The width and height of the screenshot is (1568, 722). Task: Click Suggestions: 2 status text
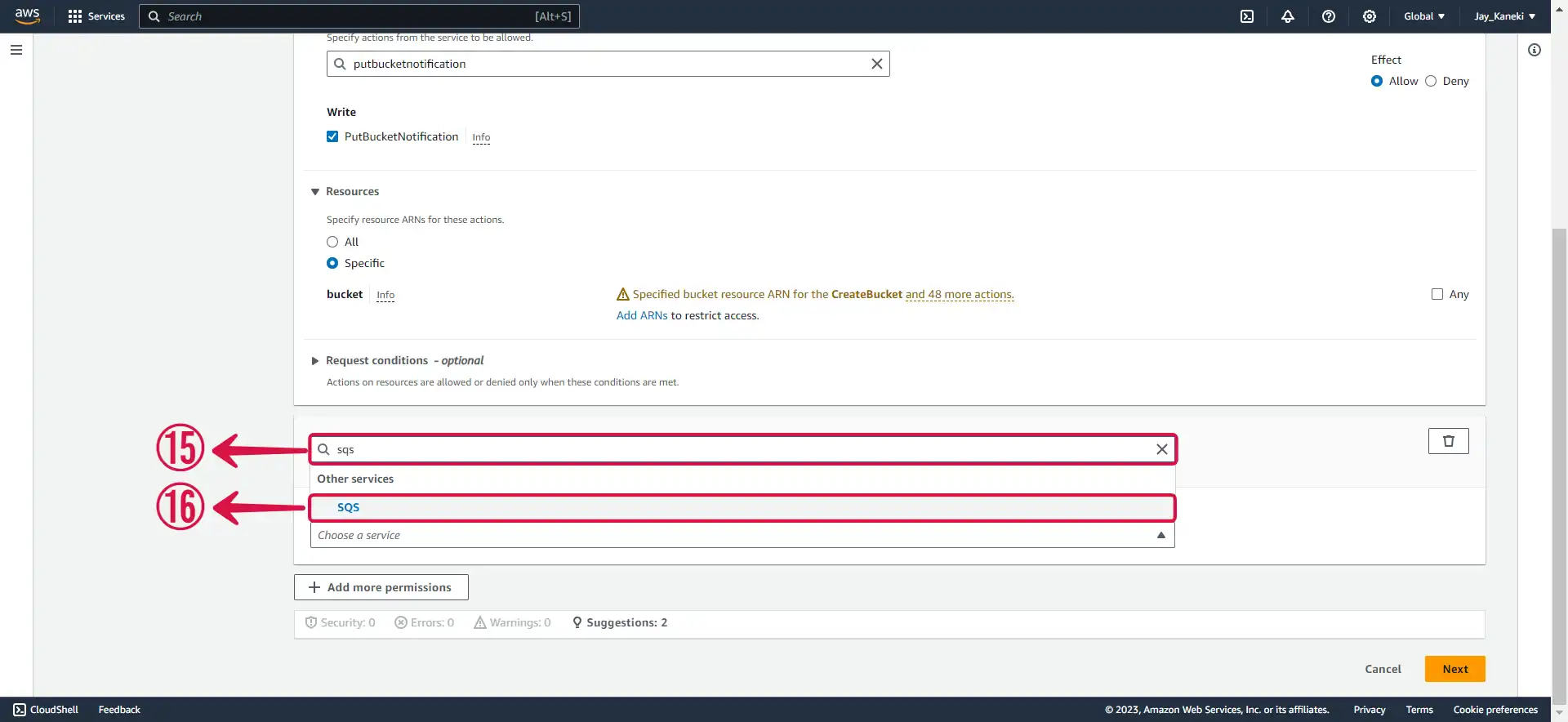point(626,622)
